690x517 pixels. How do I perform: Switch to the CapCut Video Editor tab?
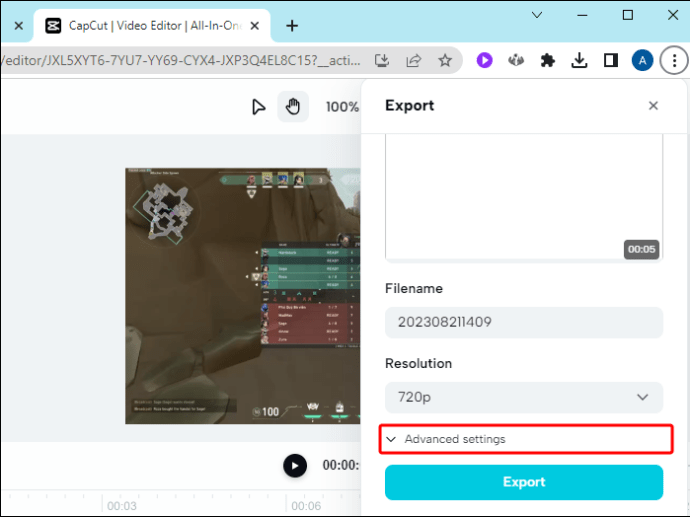(152, 26)
